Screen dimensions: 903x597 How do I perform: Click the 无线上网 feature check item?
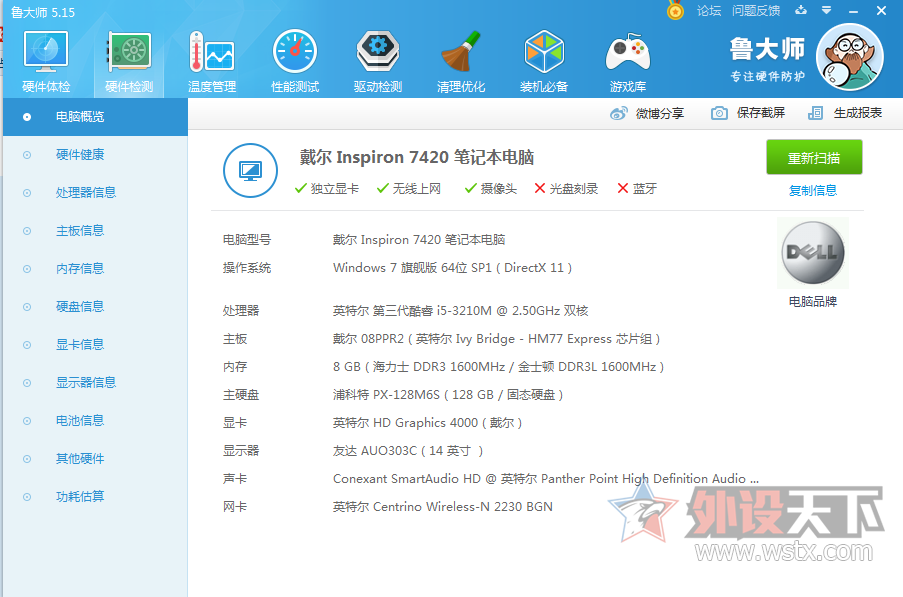pos(409,189)
